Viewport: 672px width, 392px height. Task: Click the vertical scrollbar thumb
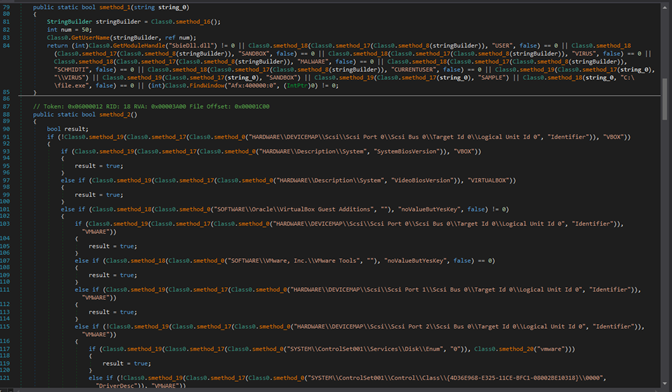pos(665,99)
